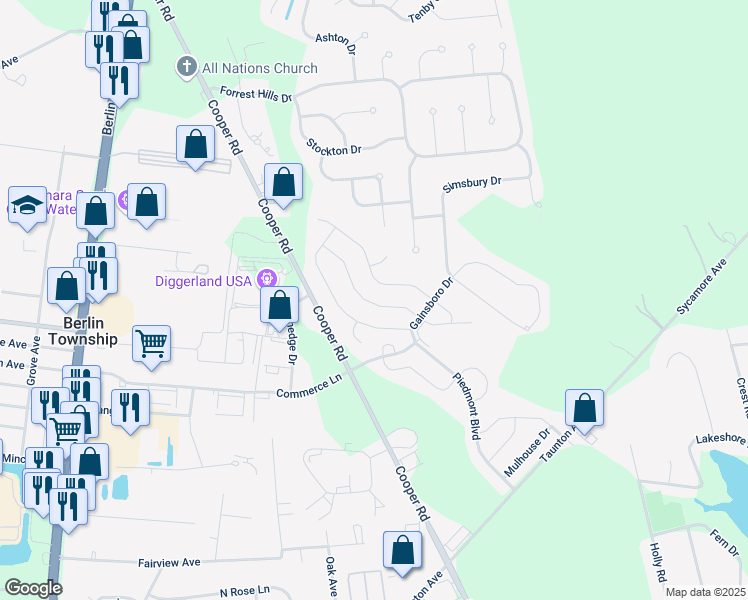This screenshot has width=748, height=600.
Task: Click shopping bag marker near Oak Ave
Action: coord(403,552)
